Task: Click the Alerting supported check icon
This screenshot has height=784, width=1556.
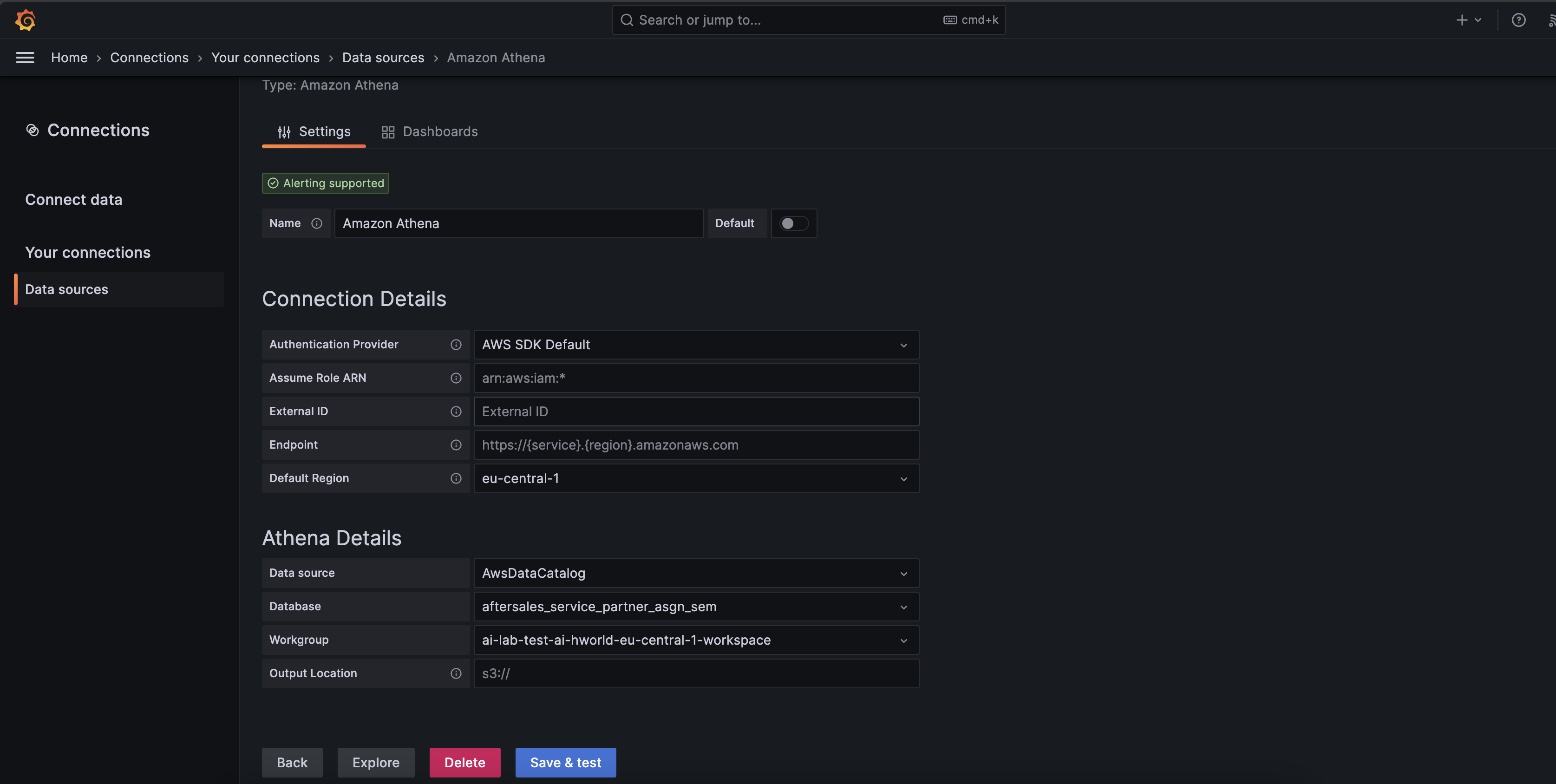Action: click(x=273, y=183)
